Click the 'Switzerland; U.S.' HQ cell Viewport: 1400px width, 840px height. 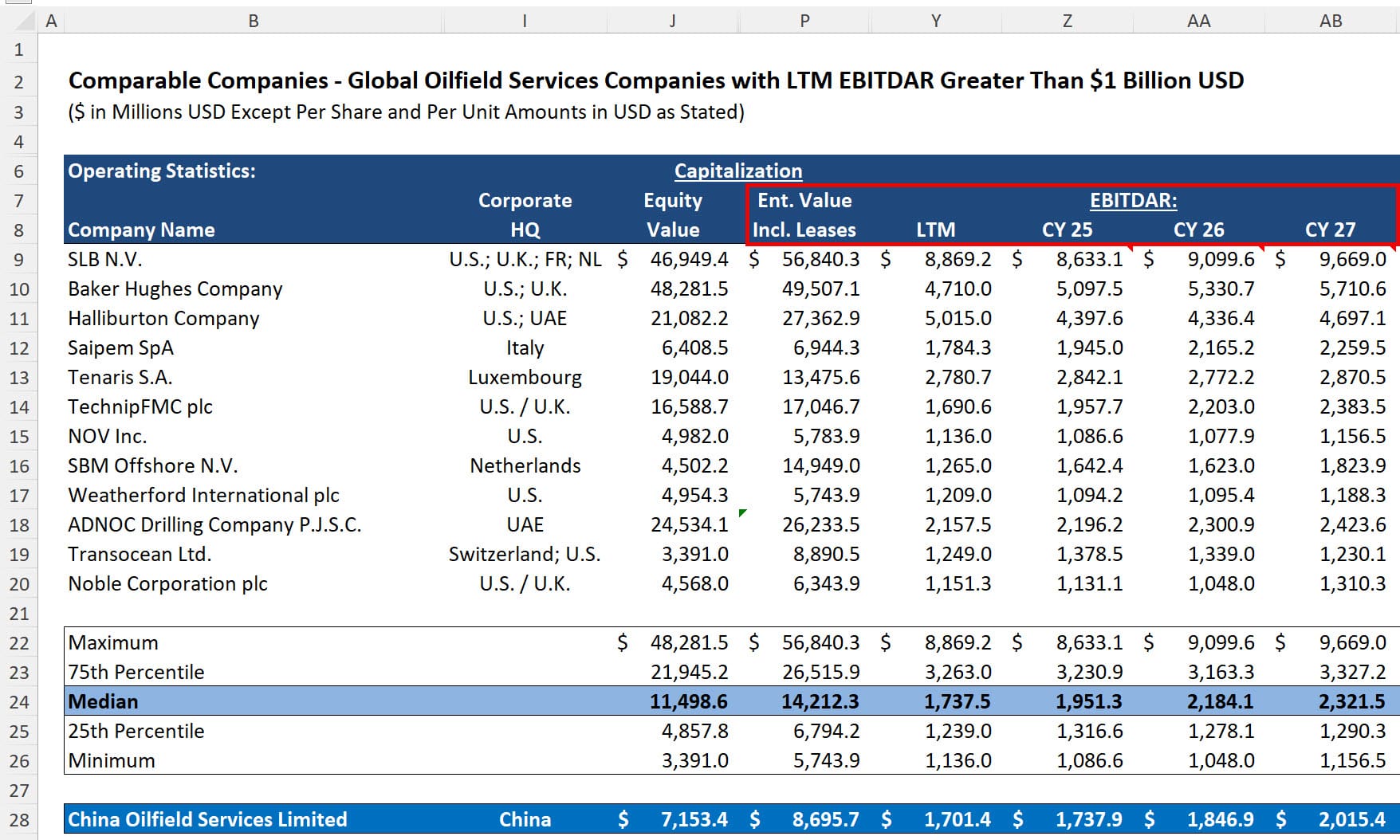point(525,554)
